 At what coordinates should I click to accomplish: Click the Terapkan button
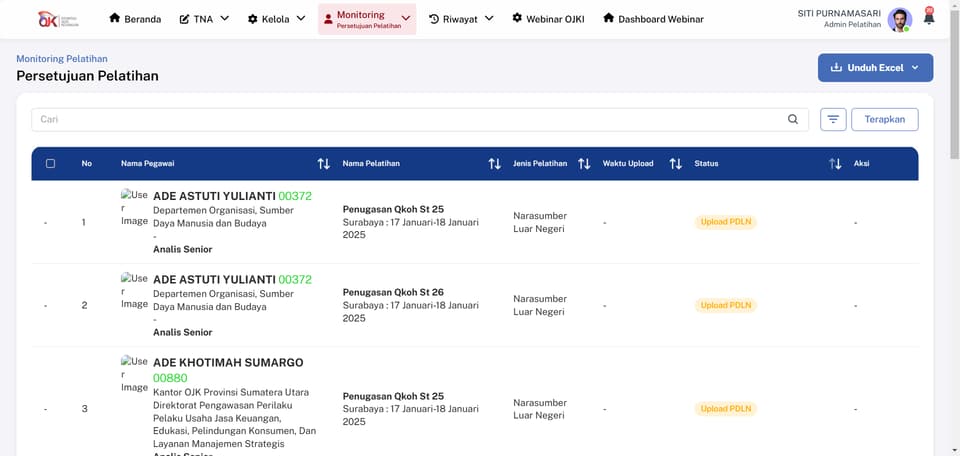click(x=884, y=119)
